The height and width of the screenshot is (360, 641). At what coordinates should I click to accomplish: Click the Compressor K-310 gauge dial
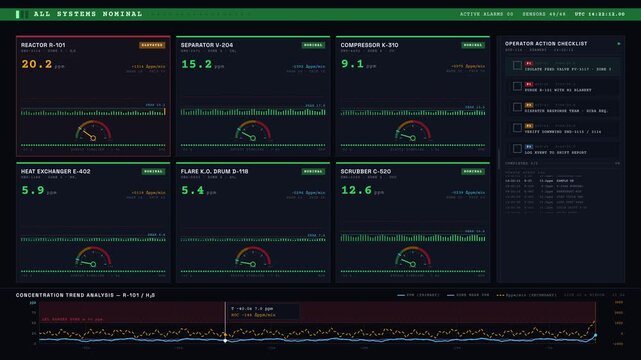coord(413,131)
